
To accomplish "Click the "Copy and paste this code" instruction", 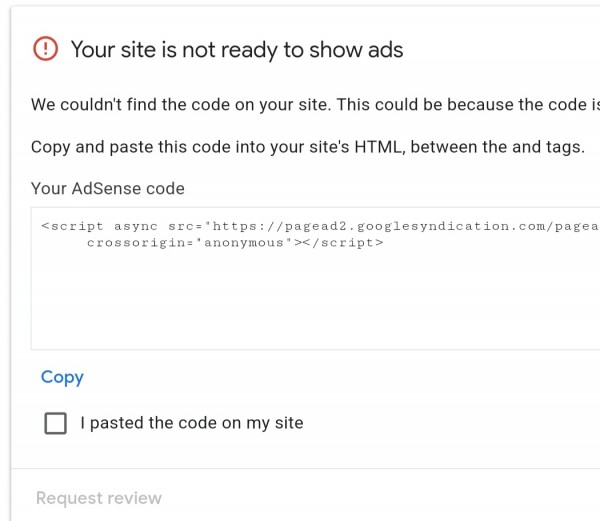I will [x=307, y=147].
